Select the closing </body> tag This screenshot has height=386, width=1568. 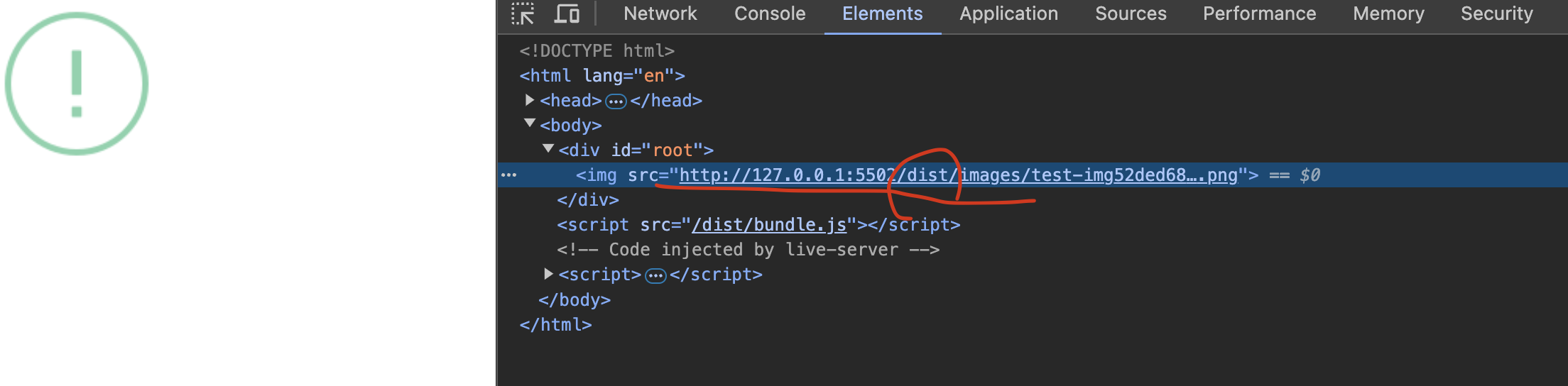pos(575,300)
